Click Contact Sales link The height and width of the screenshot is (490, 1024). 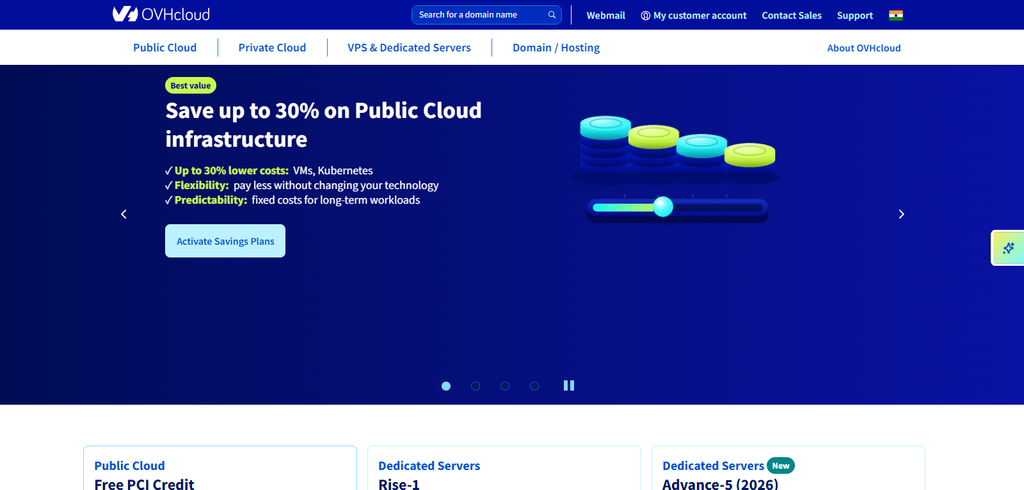pos(792,16)
